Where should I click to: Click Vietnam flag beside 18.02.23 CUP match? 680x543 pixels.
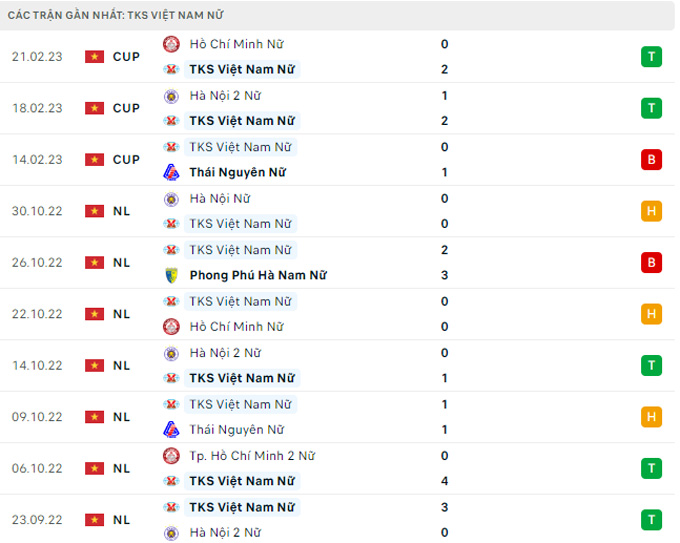tap(94, 108)
